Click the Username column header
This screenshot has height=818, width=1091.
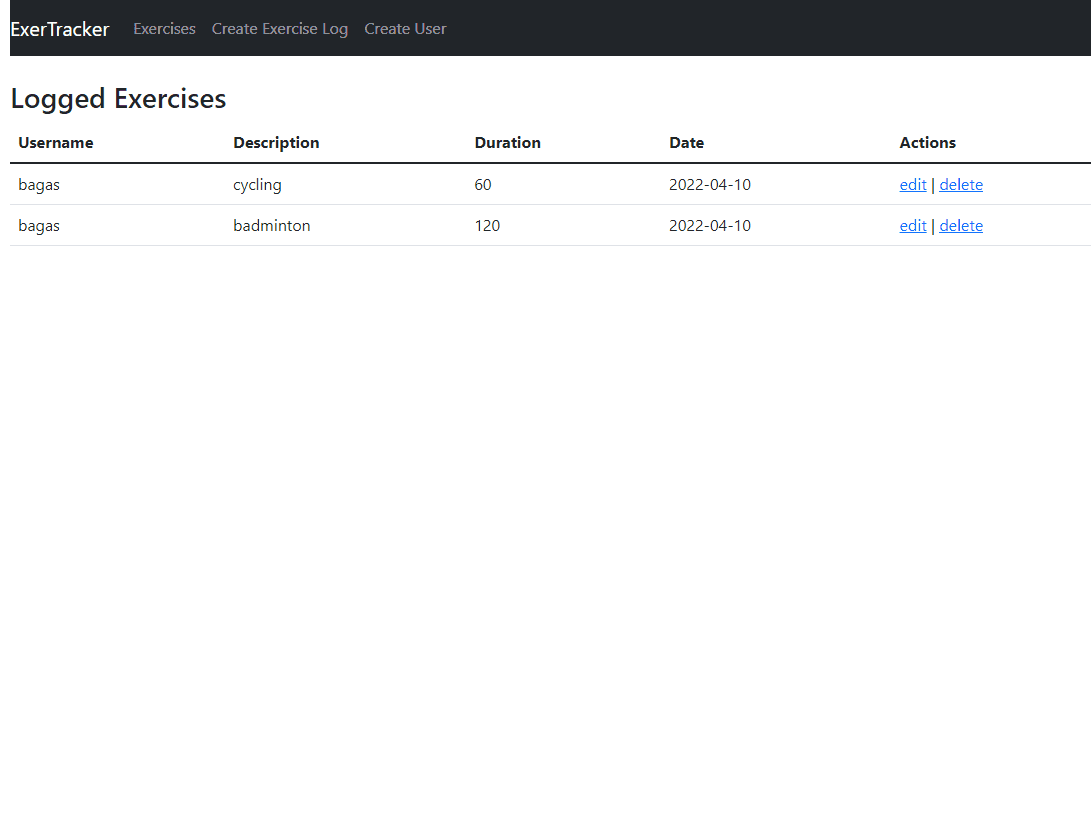[56, 143]
